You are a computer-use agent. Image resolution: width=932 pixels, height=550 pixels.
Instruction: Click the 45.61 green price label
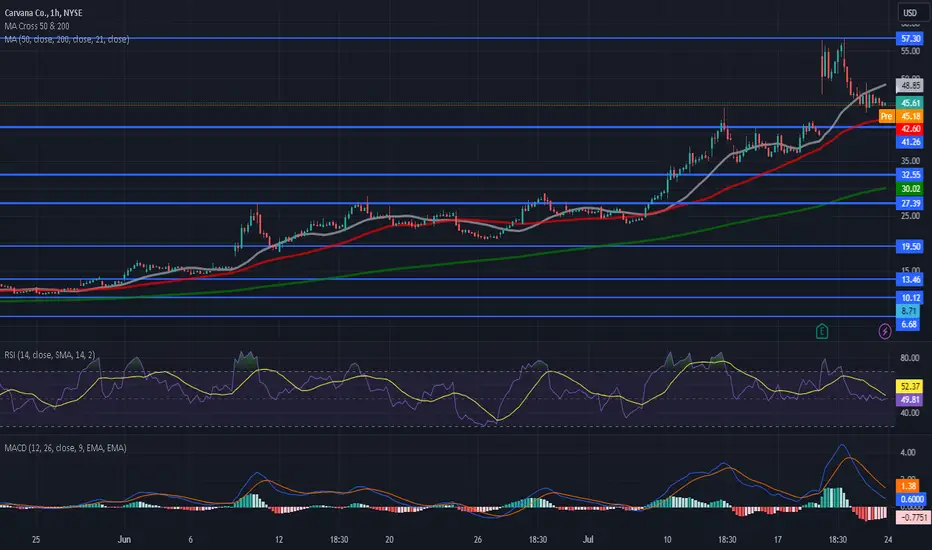910,103
